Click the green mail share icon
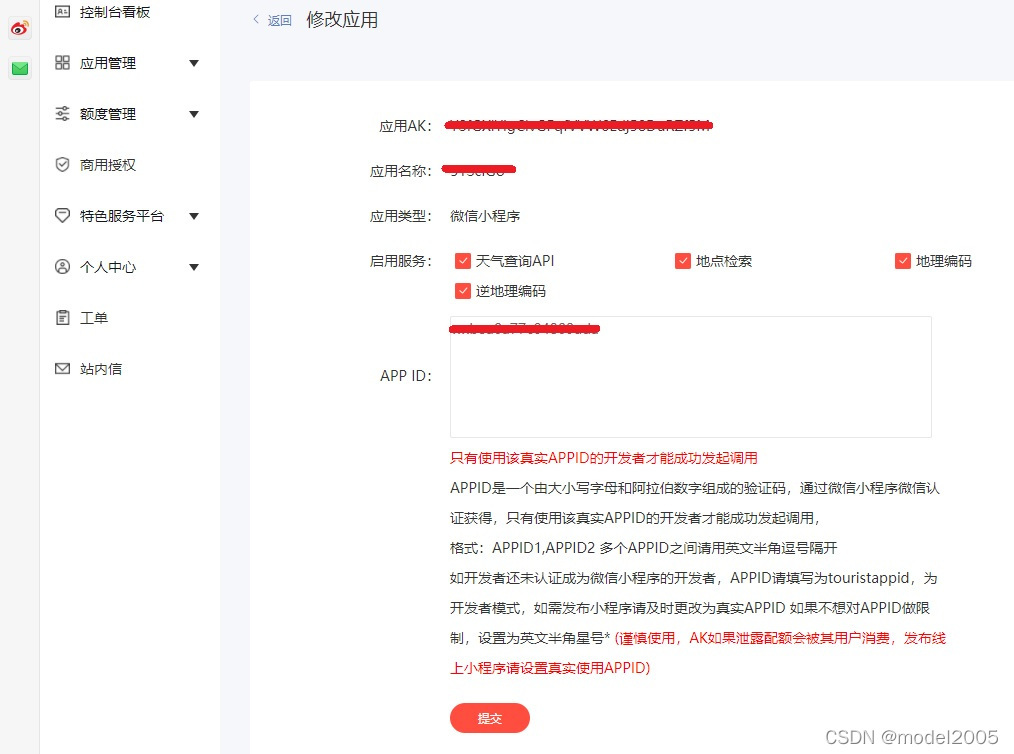Image resolution: width=1014 pixels, height=754 pixels. tap(20, 68)
